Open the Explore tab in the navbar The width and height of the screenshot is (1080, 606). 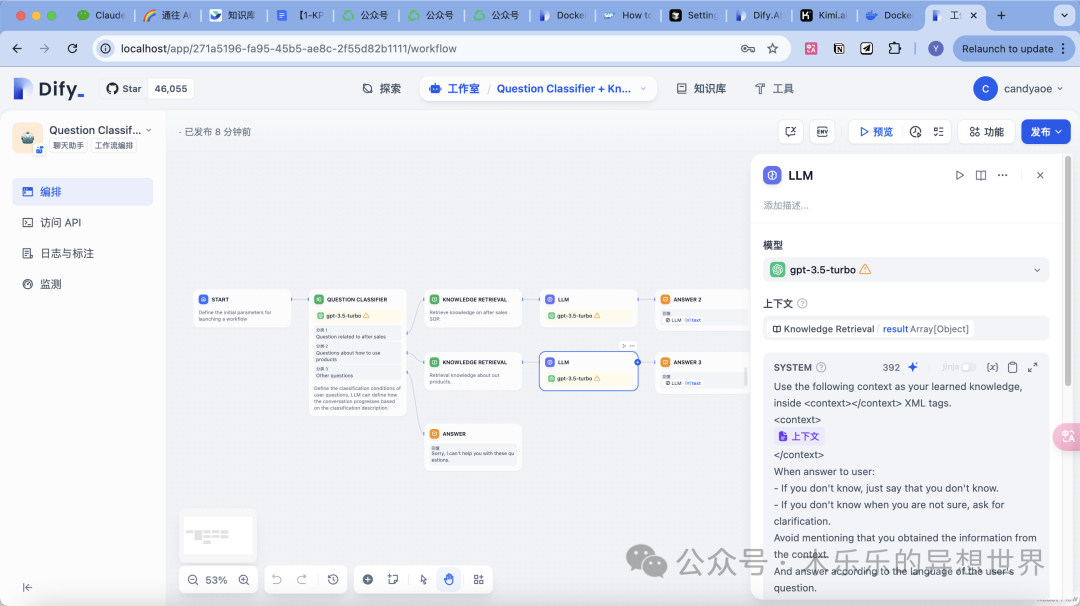pyautogui.click(x=382, y=89)
